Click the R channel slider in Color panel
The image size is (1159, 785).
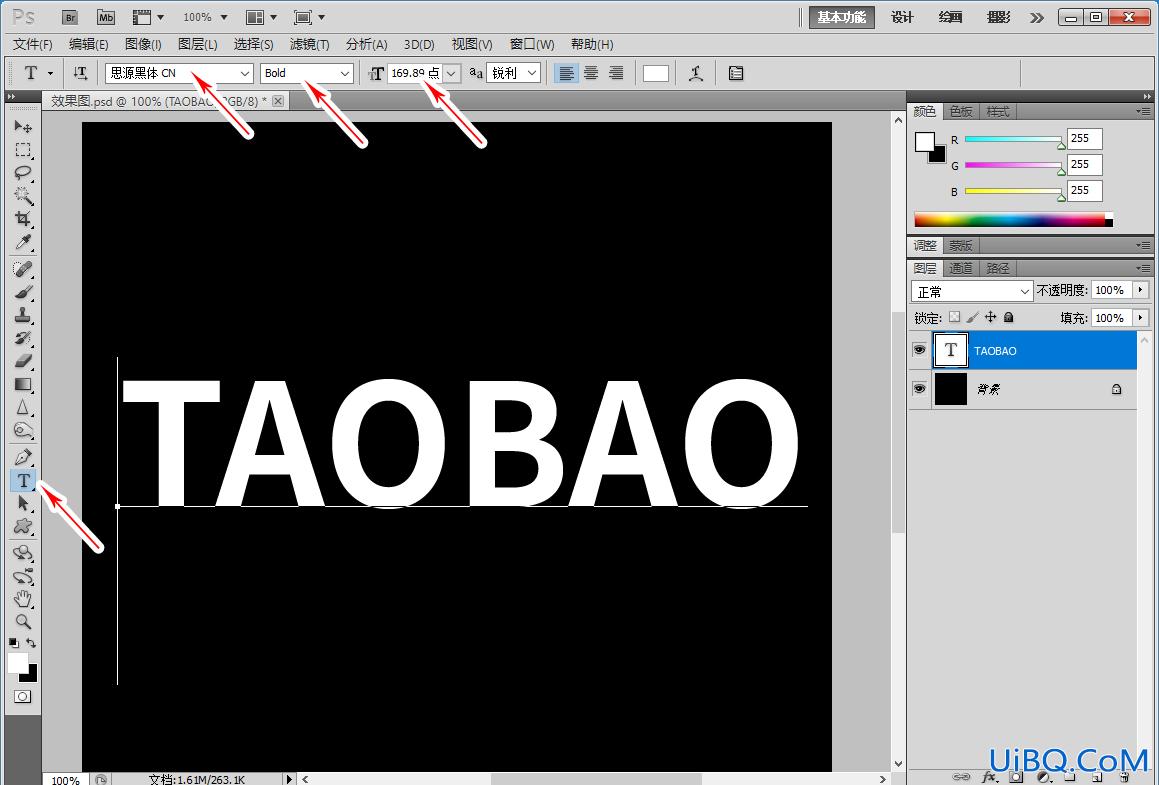tap(1013, 139)
